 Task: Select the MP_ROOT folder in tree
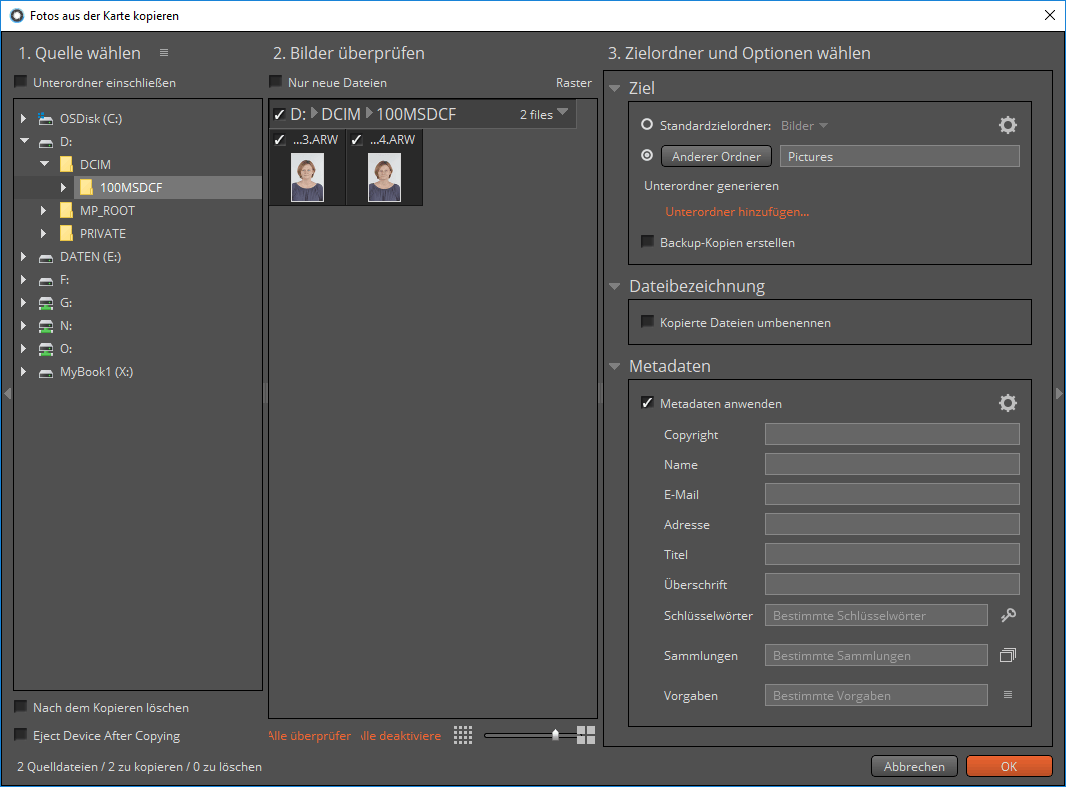(x=107, y=211)
